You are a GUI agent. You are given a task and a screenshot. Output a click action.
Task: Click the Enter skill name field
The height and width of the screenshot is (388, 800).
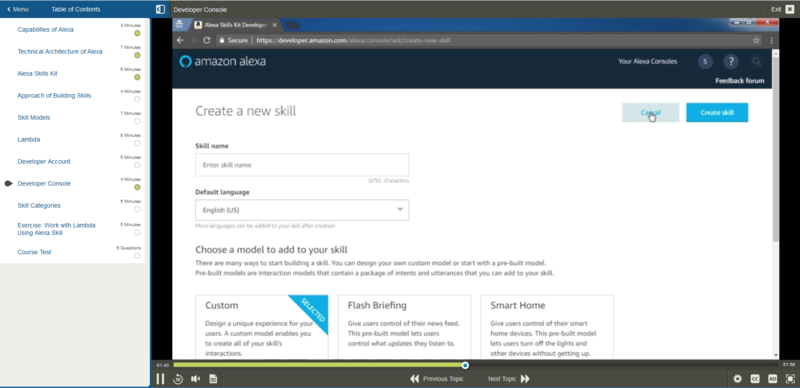tap(302, 165)
